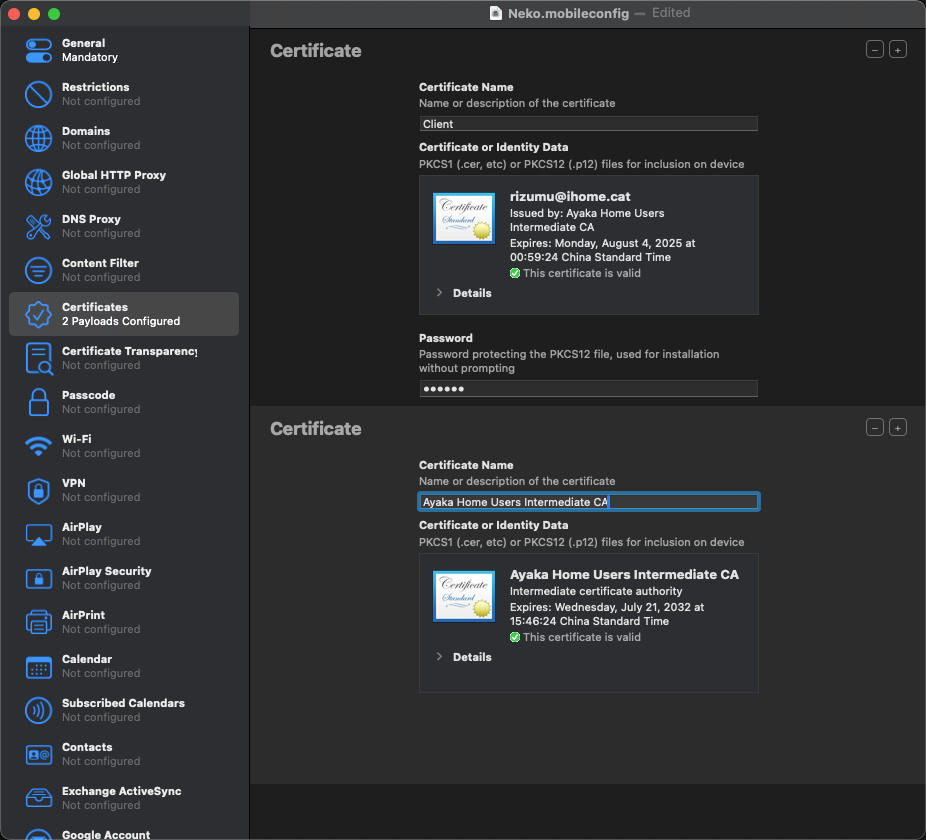Click the General settings toggle icon
The width and height of the screenshot is (926, 840).
38,51
